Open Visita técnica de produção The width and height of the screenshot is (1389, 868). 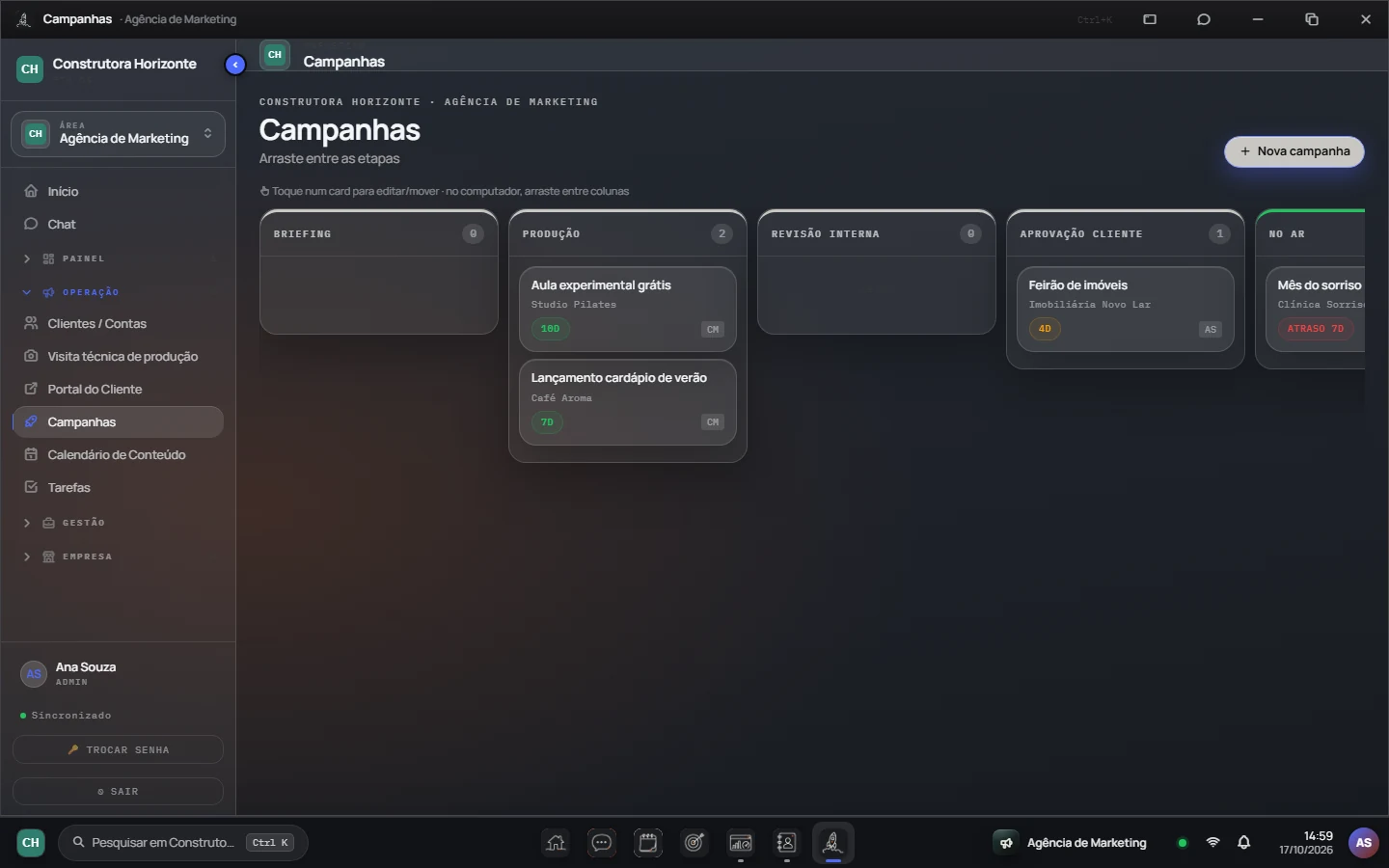point(118,357)
